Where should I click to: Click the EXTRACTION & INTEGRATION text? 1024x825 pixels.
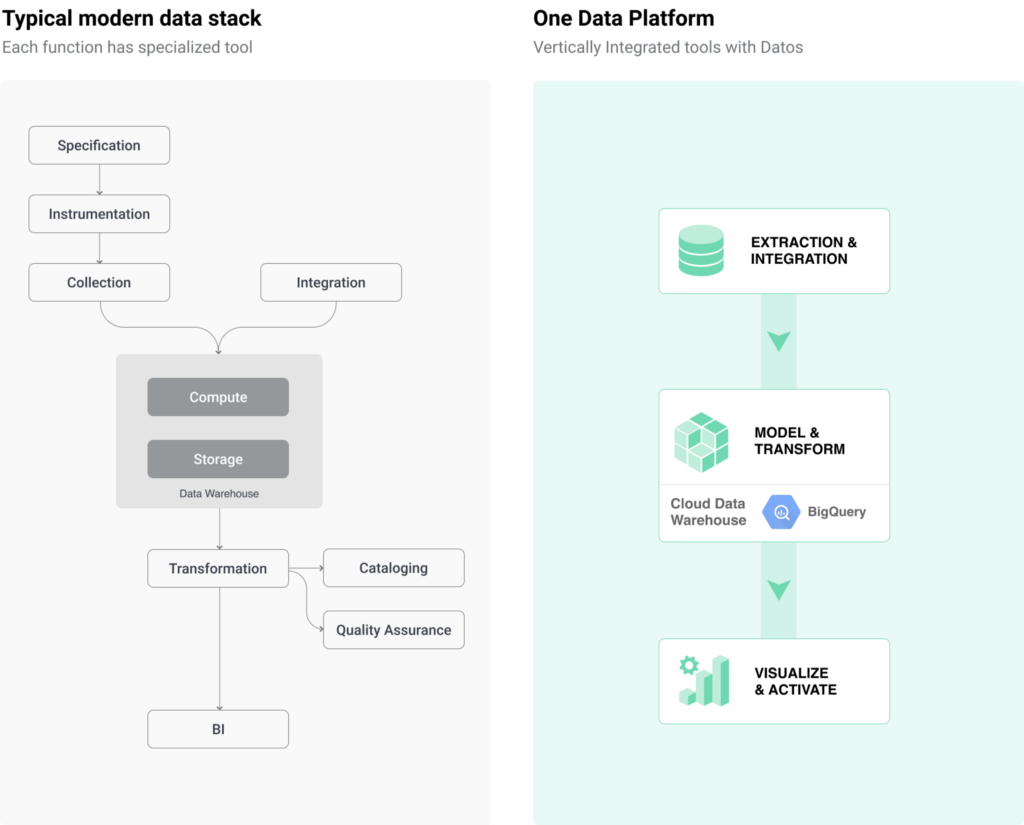803,250
